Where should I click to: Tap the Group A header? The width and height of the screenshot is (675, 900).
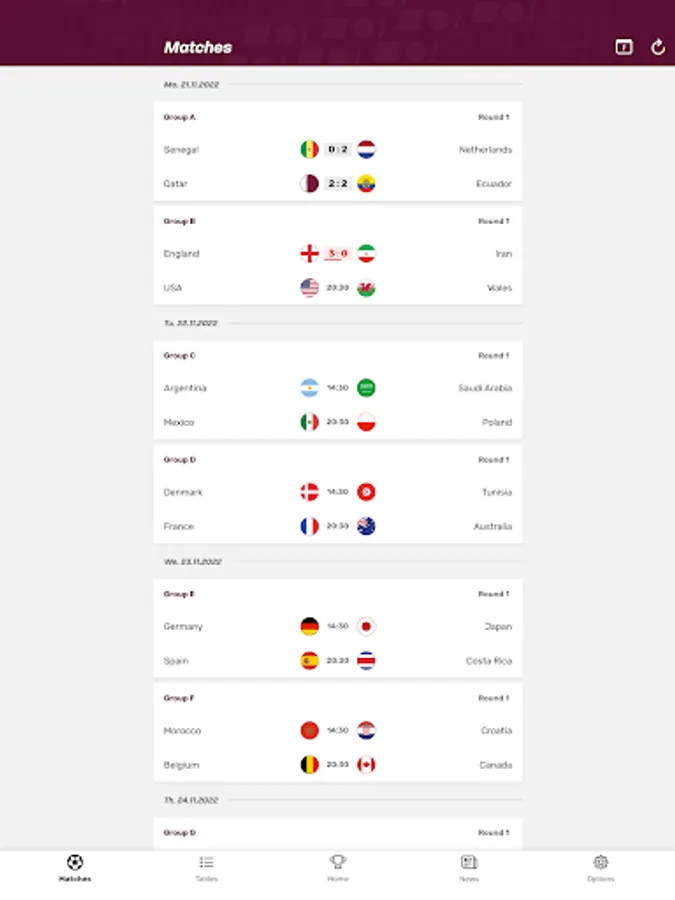coord(180,117)
